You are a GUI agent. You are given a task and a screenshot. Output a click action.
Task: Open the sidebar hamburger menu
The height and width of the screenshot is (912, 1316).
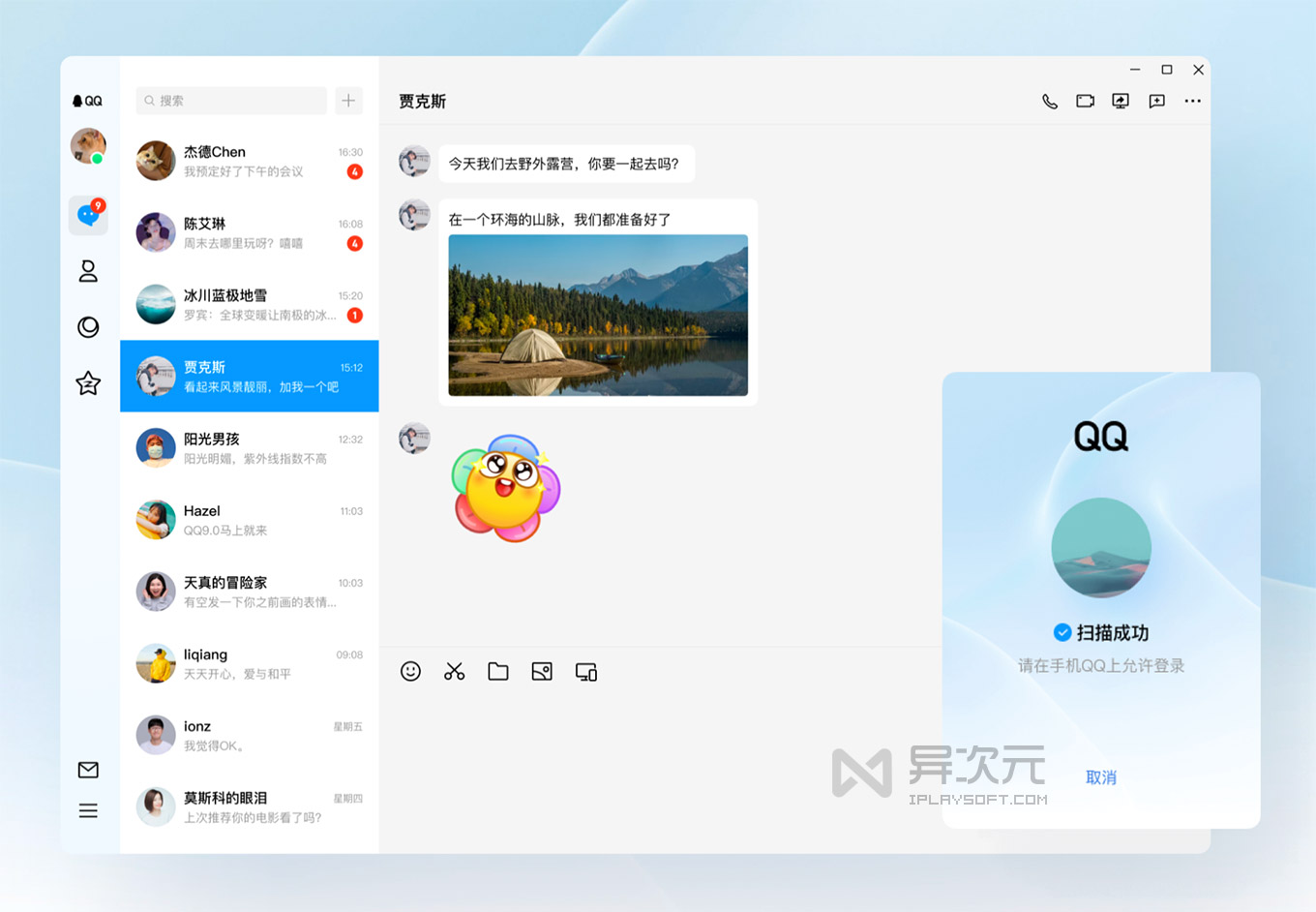(x=88, y=810)
